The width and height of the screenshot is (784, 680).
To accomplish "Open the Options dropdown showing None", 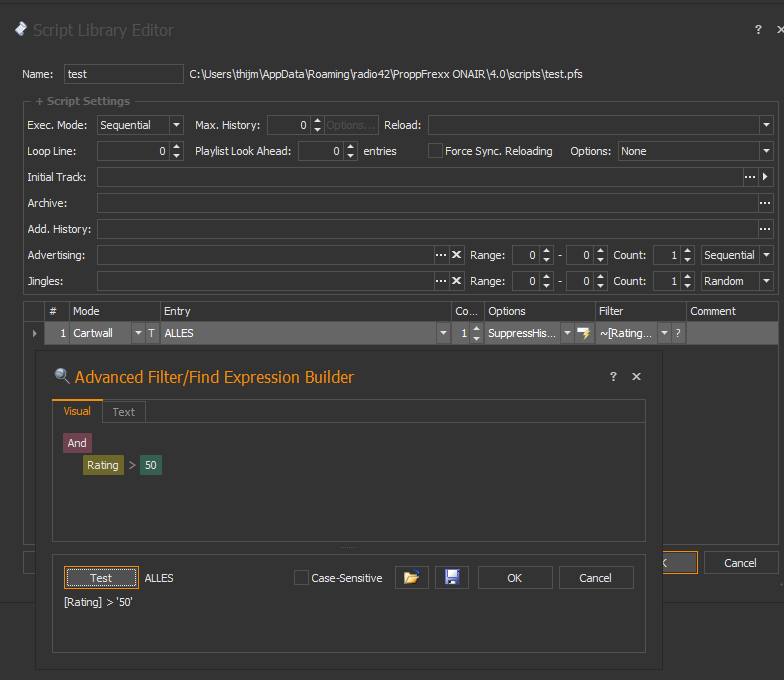I will click(x=766, y=151).
